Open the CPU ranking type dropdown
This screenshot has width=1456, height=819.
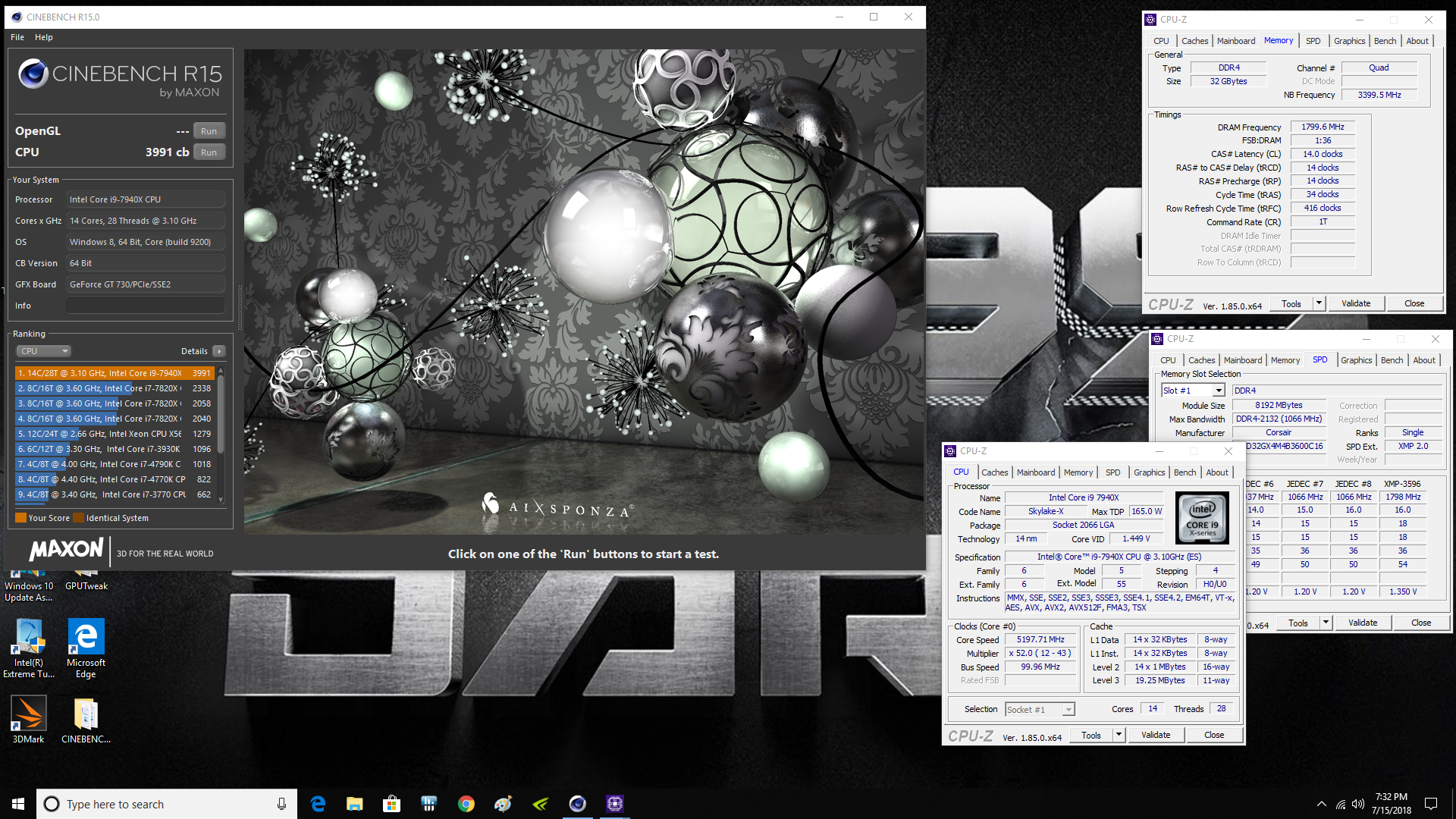[44, 351]
